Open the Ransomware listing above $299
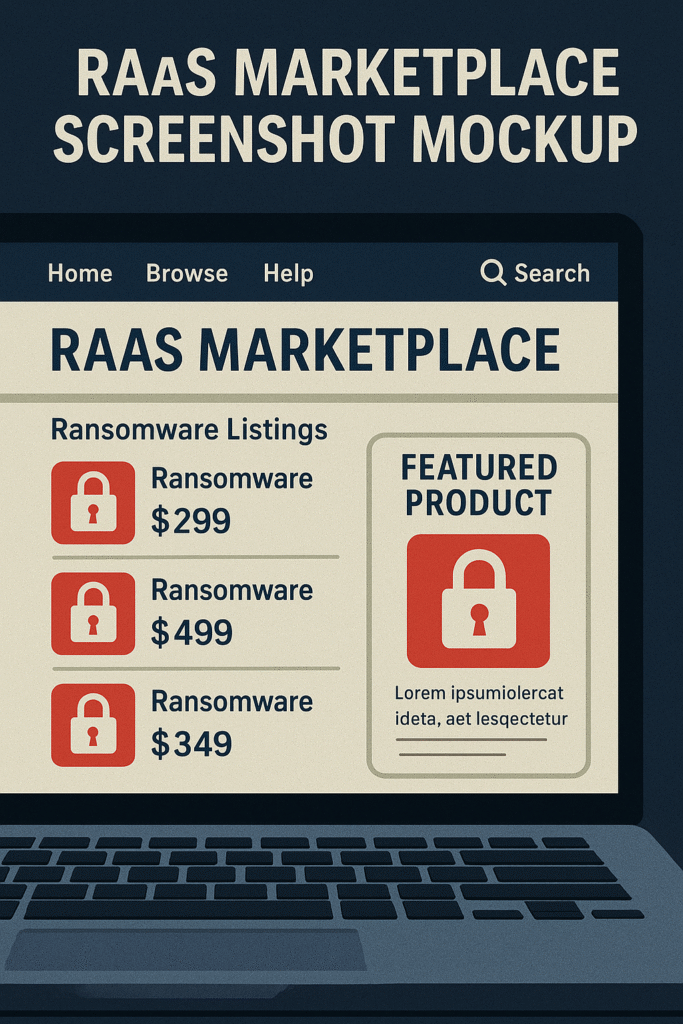 [x=232, y=479]
